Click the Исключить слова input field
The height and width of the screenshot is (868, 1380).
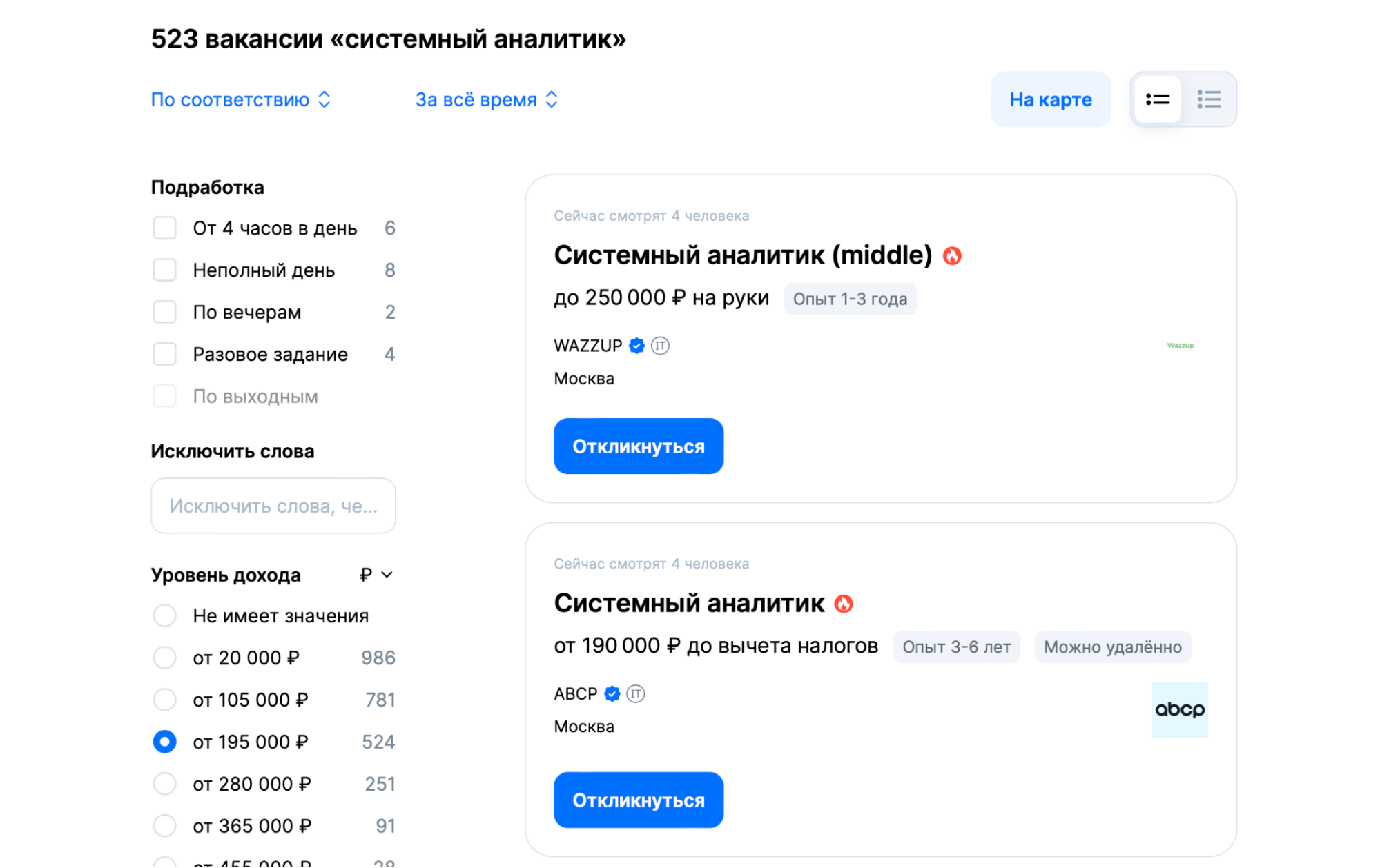click(273, 506)
